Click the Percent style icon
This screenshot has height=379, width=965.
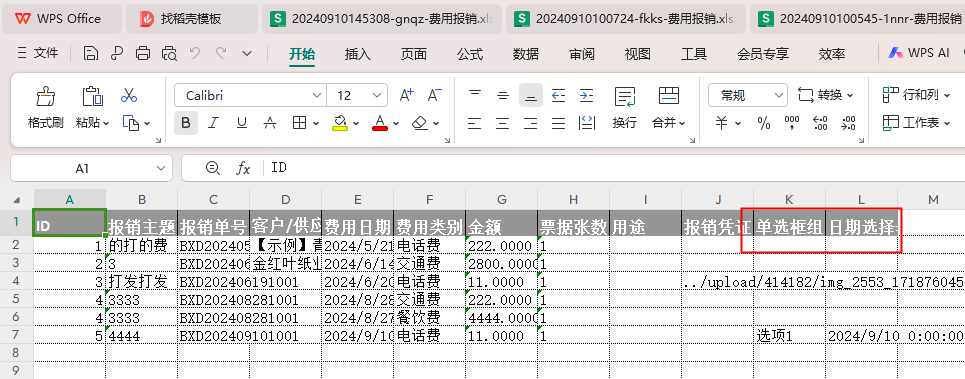pyautogui.click(x=764, y=123)
